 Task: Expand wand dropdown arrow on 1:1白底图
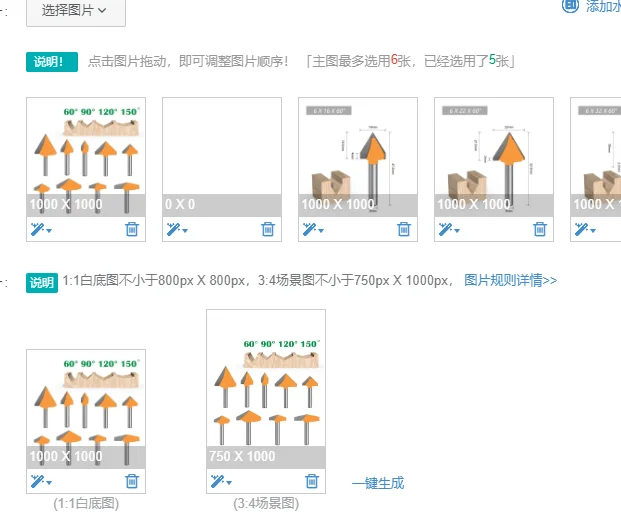[x=49, y=483]
